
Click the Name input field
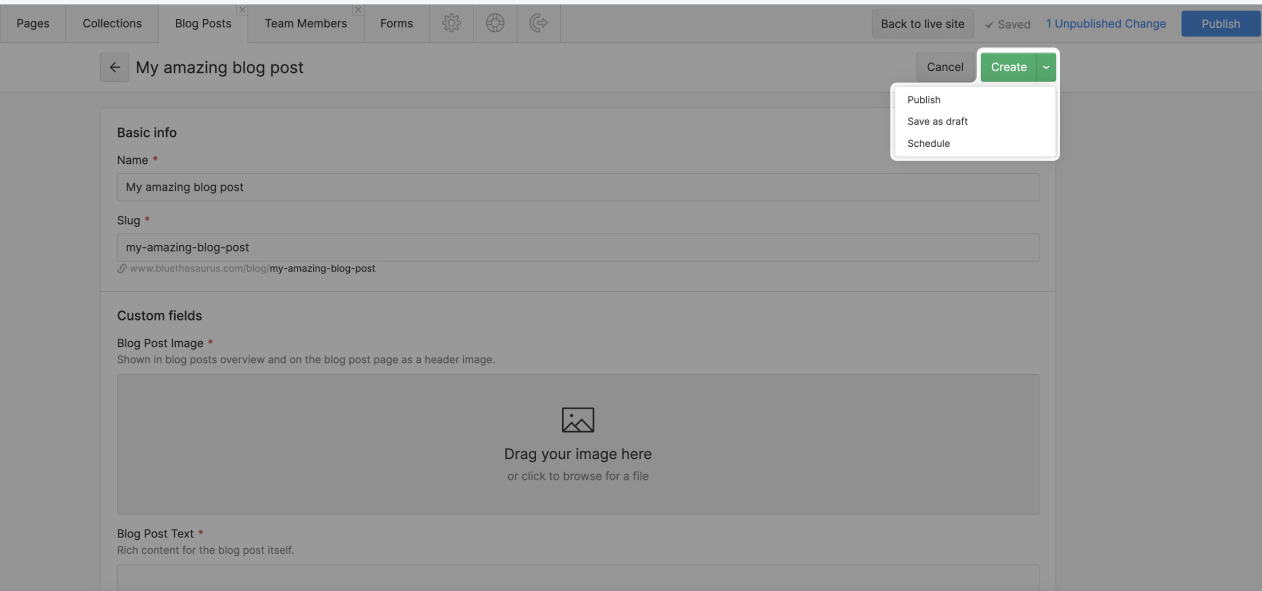[x=578, y=187]
